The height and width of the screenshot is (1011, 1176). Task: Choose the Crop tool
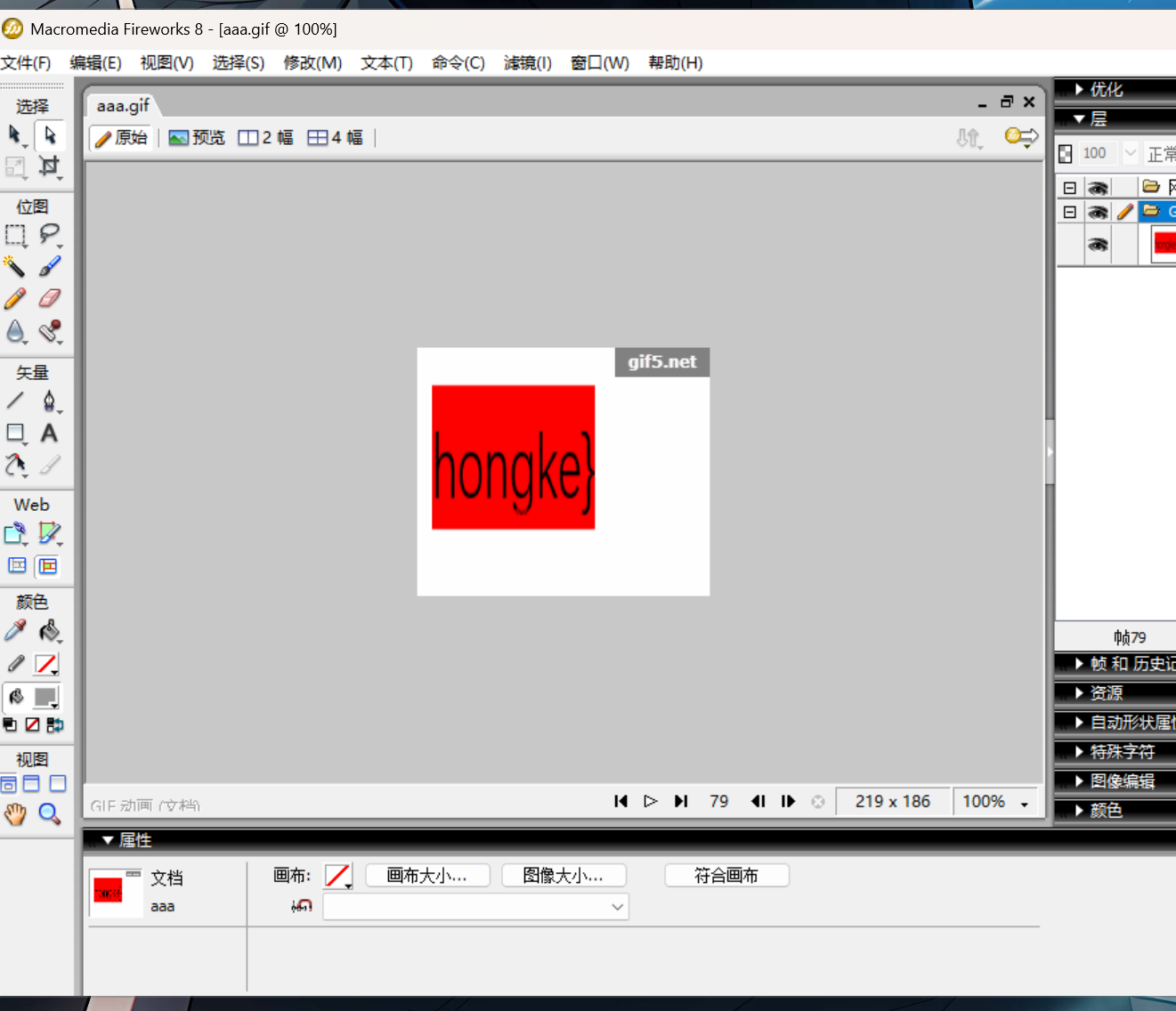(x=50, y=166)
